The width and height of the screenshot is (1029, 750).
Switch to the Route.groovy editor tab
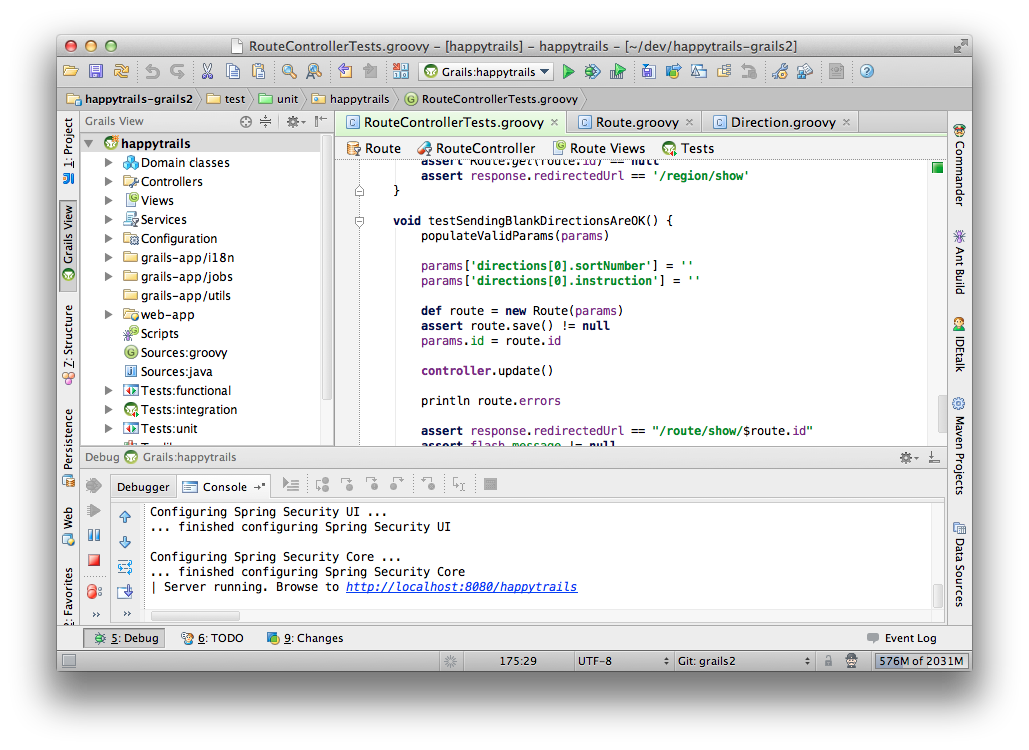click(636, 122)
